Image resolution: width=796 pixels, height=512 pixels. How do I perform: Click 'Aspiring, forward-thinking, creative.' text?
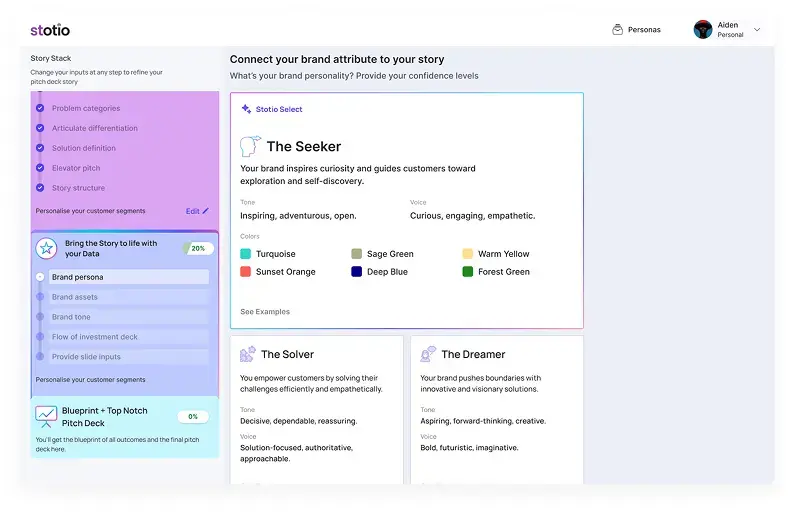point(483,421)
